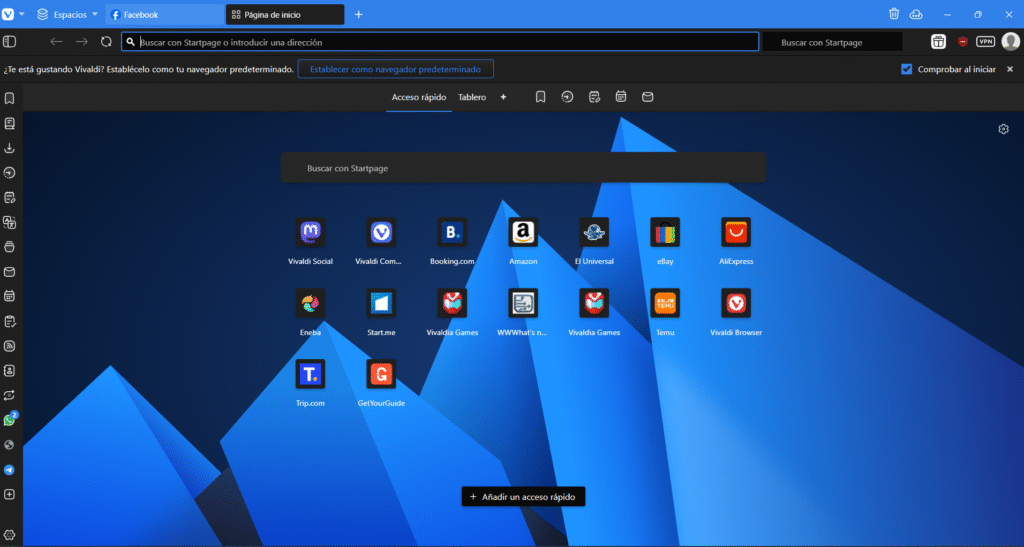Switch to the Facebook tab
Screen dimensions: 1024x547
[x=164, y=14]
